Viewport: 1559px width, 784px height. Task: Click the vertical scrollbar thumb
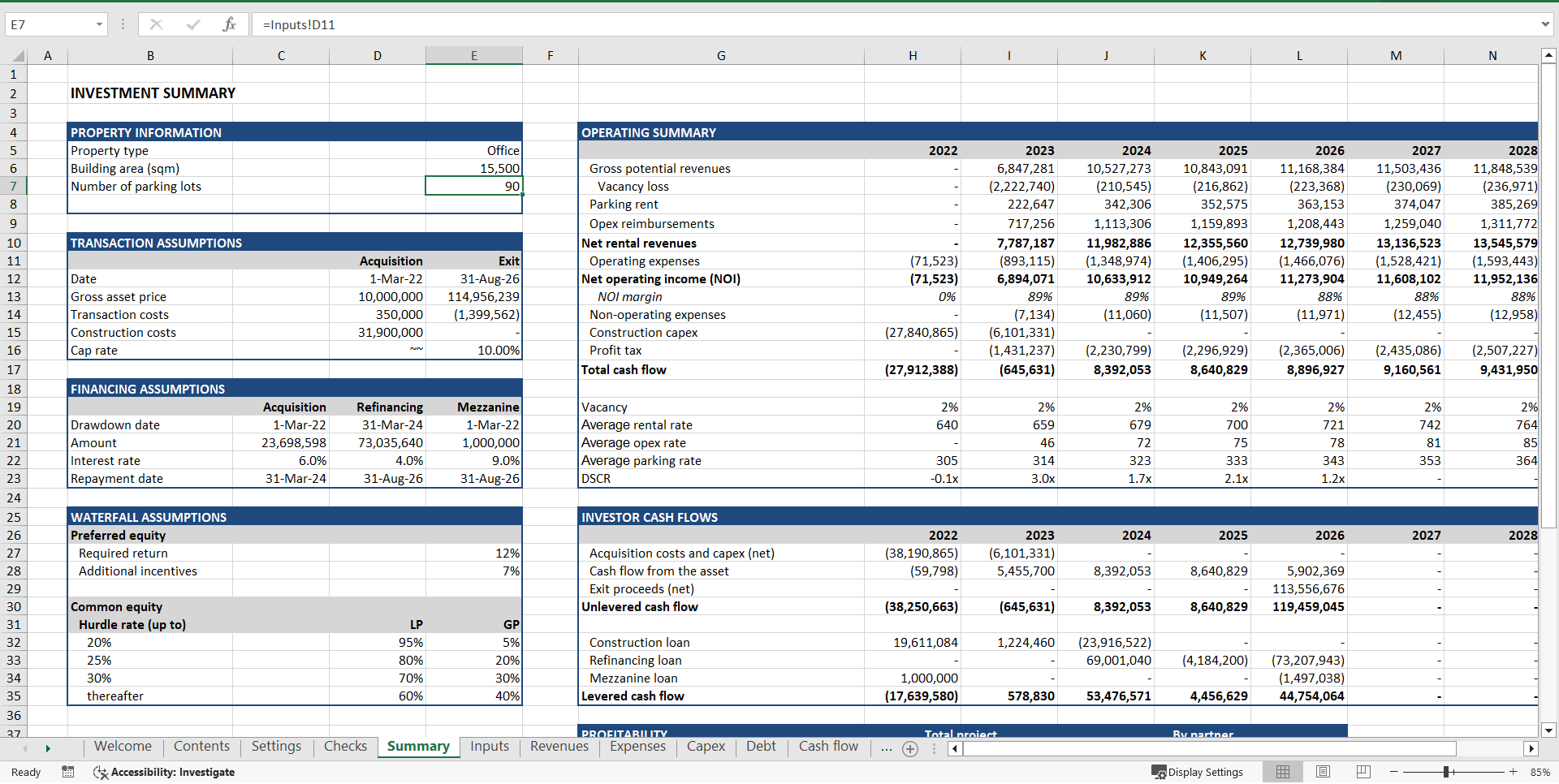[1548, 296]
